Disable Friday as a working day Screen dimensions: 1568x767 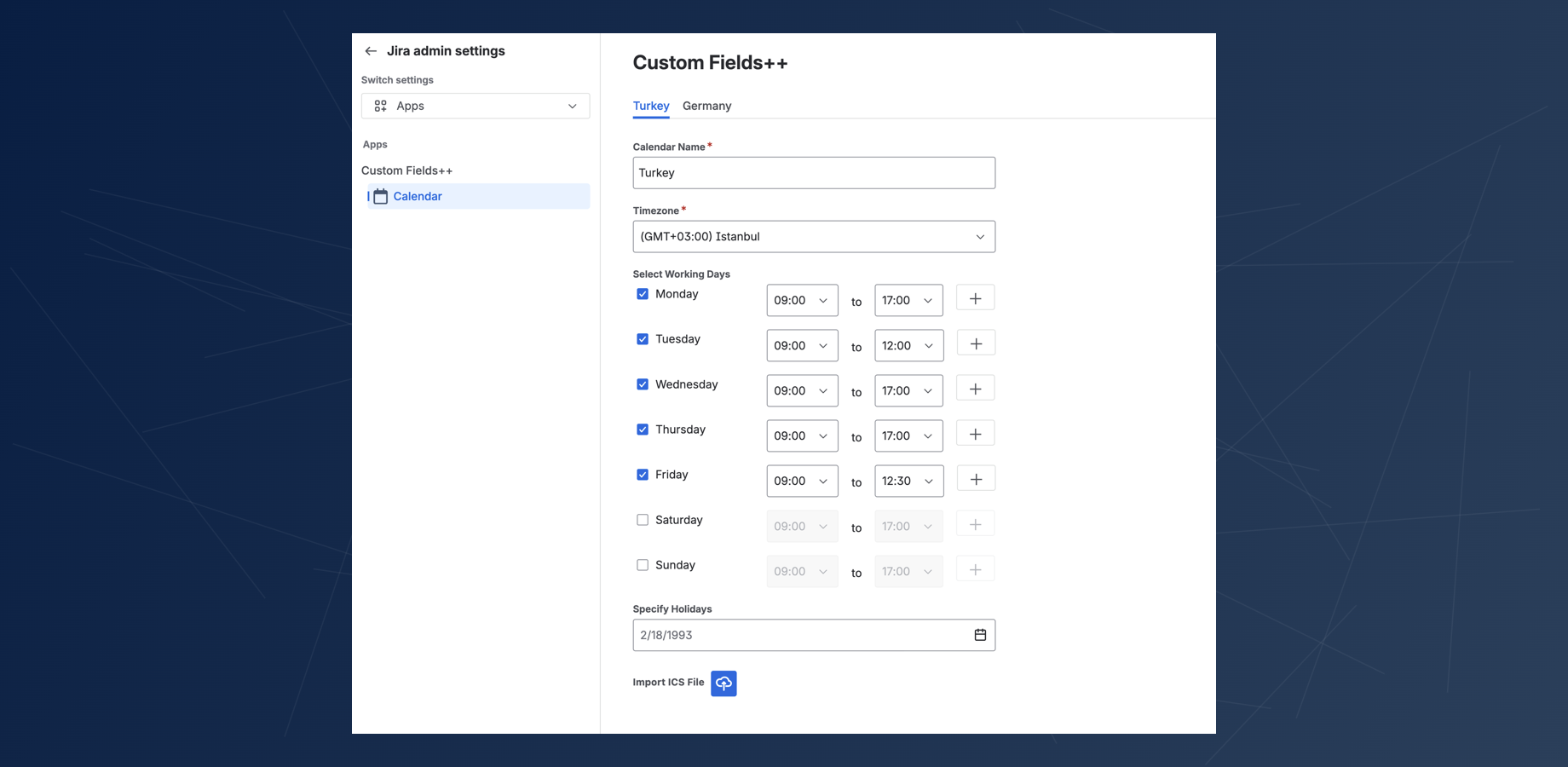coord(643,475)
